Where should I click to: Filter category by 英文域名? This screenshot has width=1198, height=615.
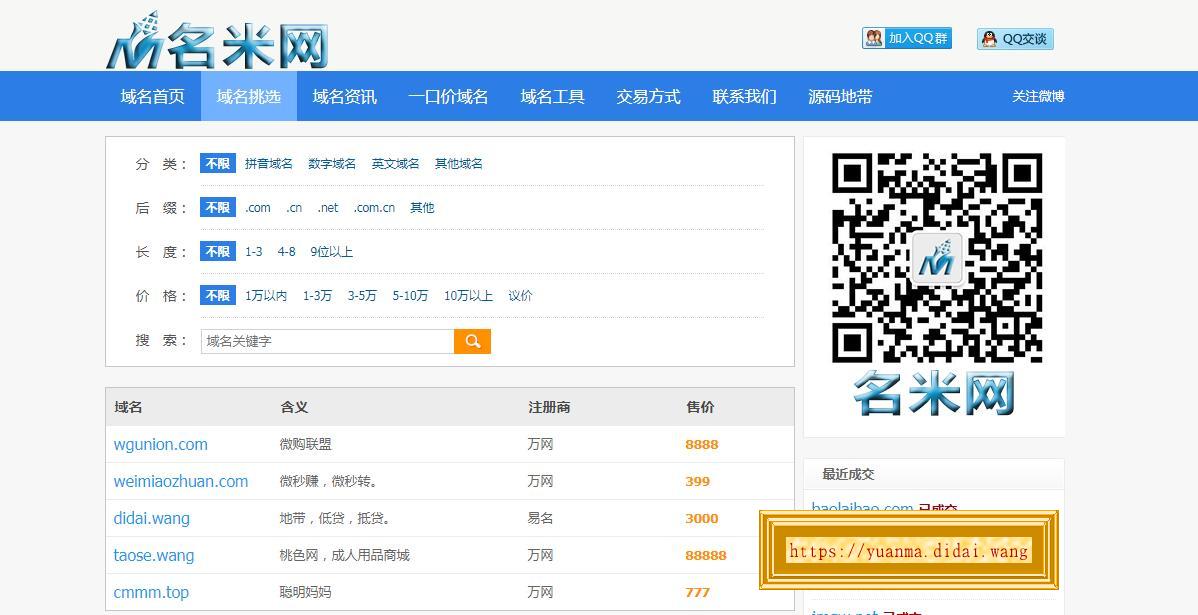396,163
